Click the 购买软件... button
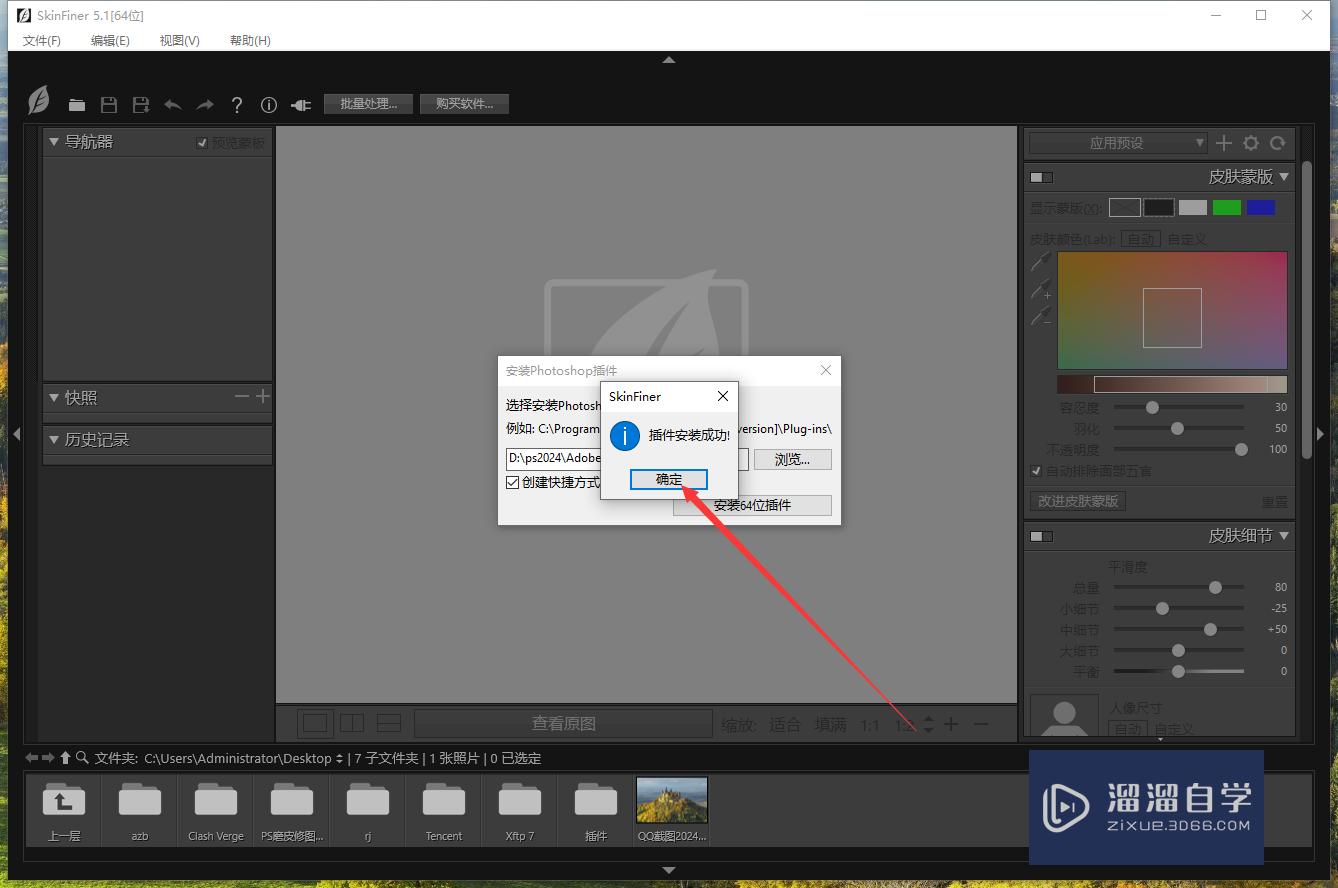The width and height of the screenshot is (1338, 888). (465, 103)
